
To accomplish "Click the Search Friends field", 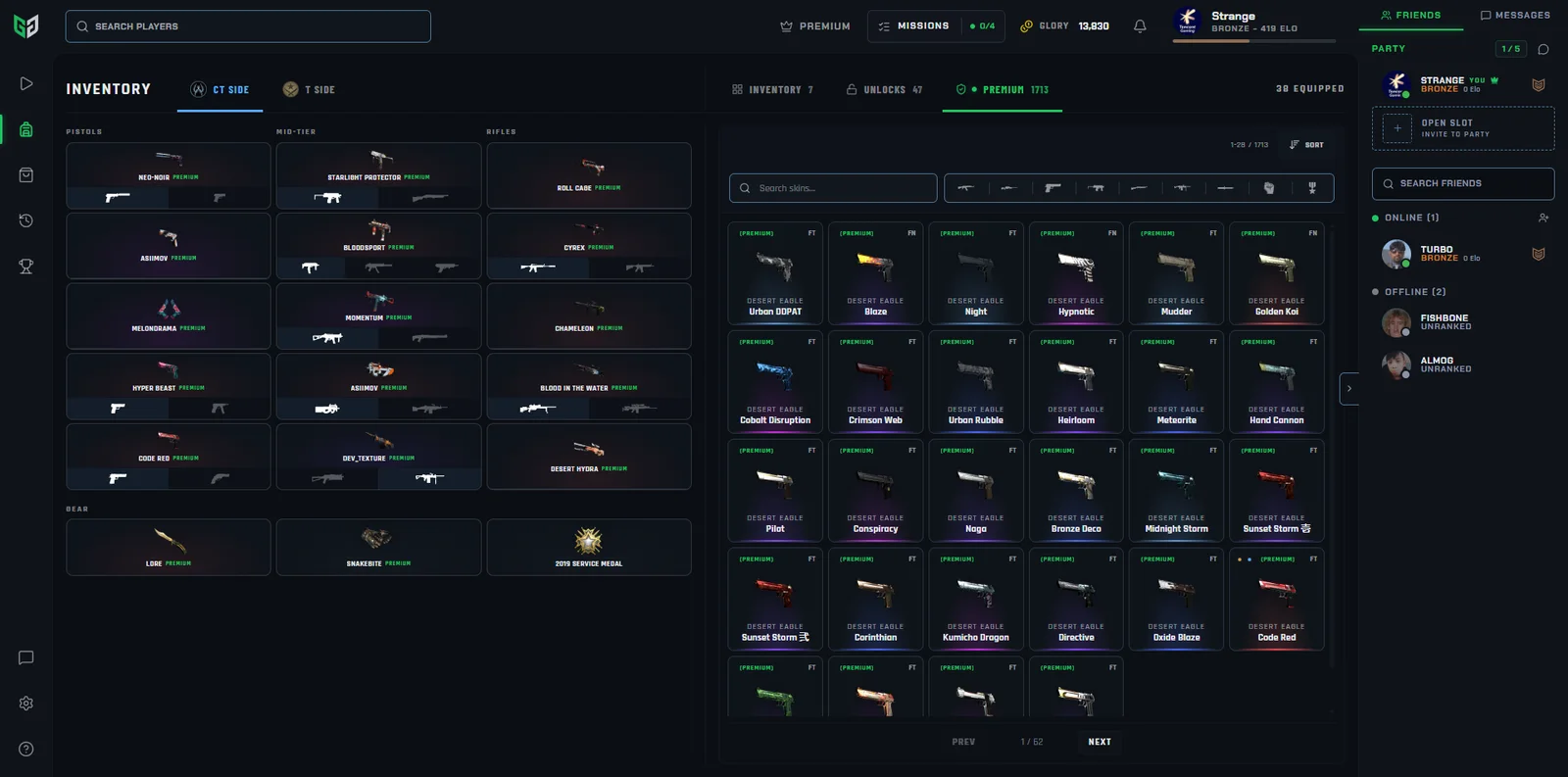I will 1463,183.
